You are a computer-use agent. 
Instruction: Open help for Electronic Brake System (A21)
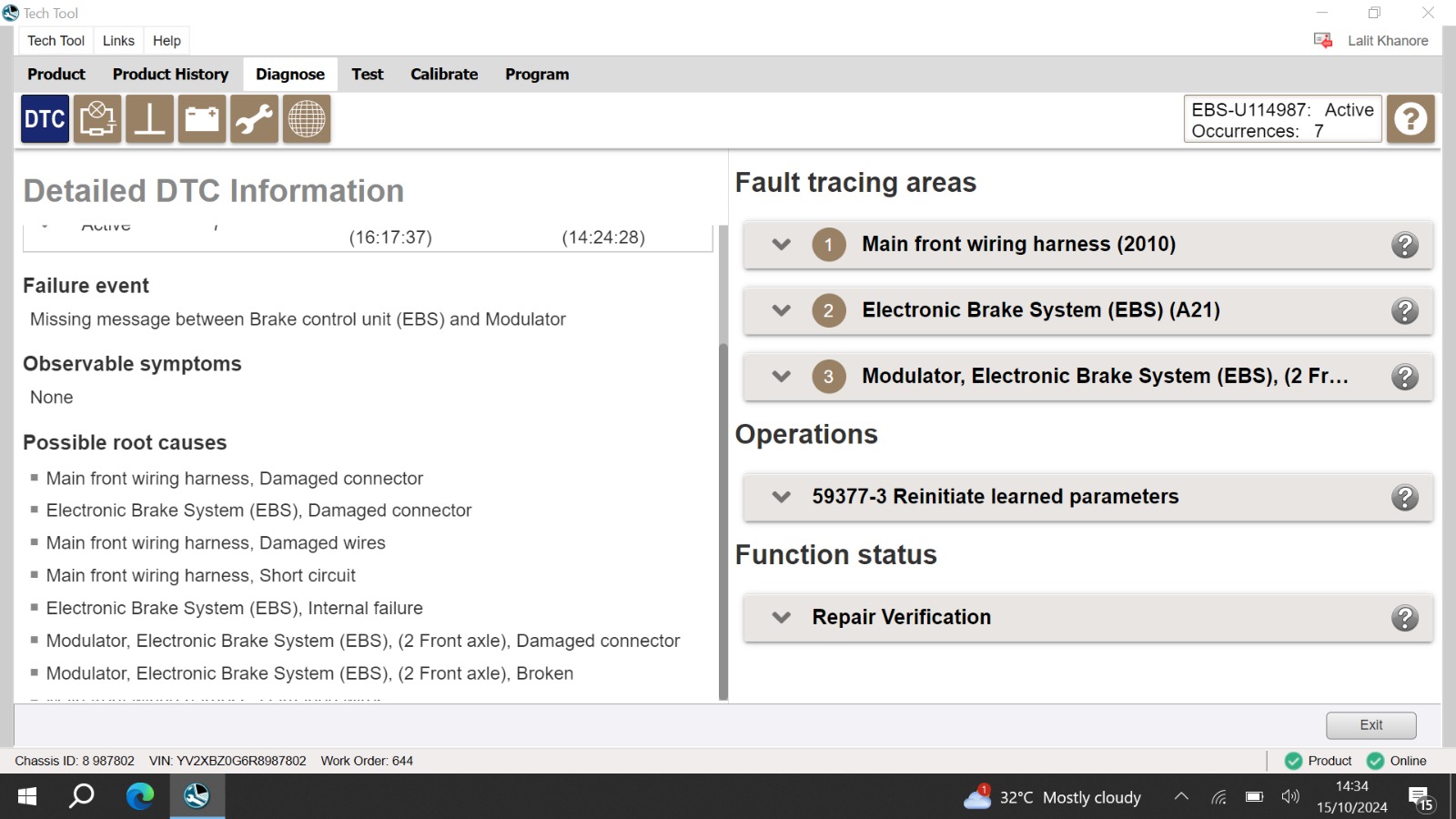tap(1405, 311)
